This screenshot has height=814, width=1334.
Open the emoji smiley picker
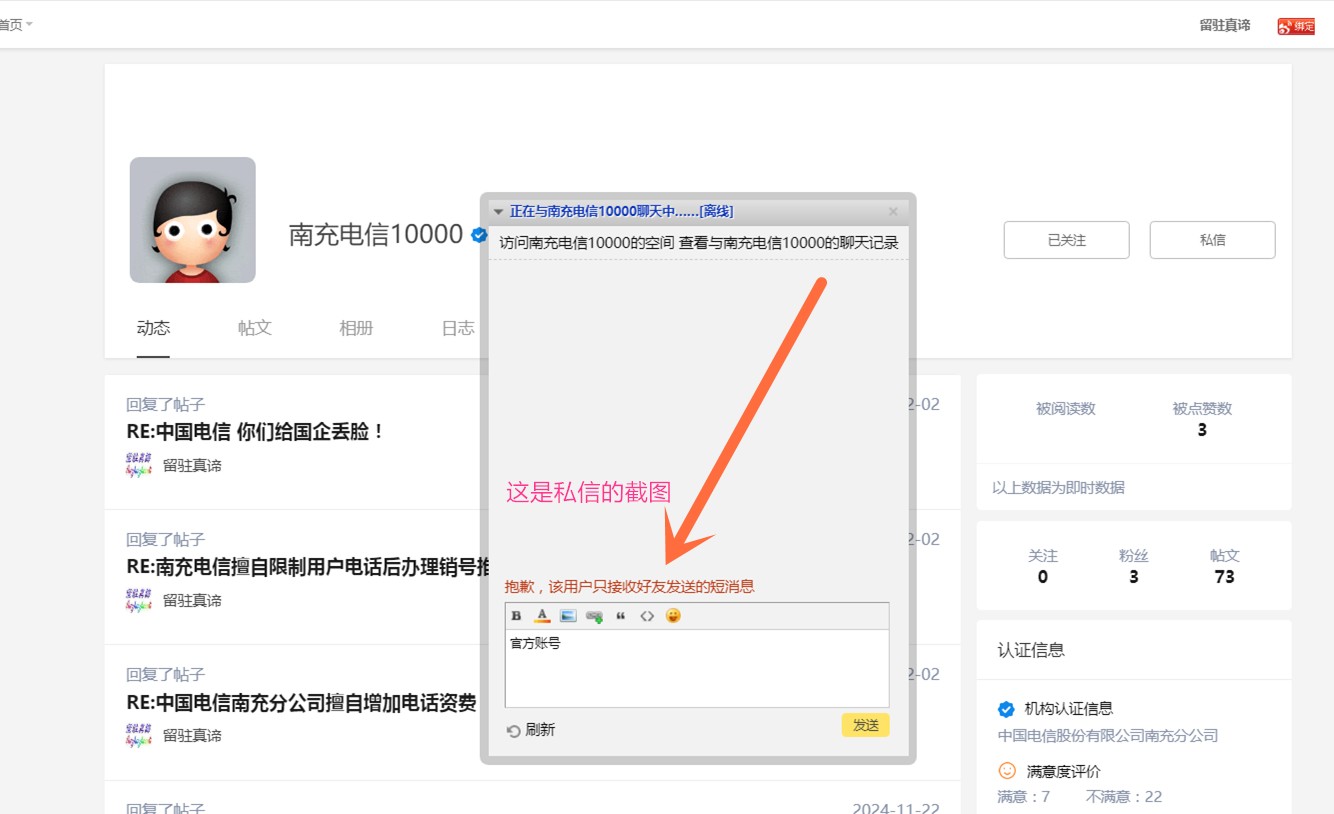pos(673,616)
